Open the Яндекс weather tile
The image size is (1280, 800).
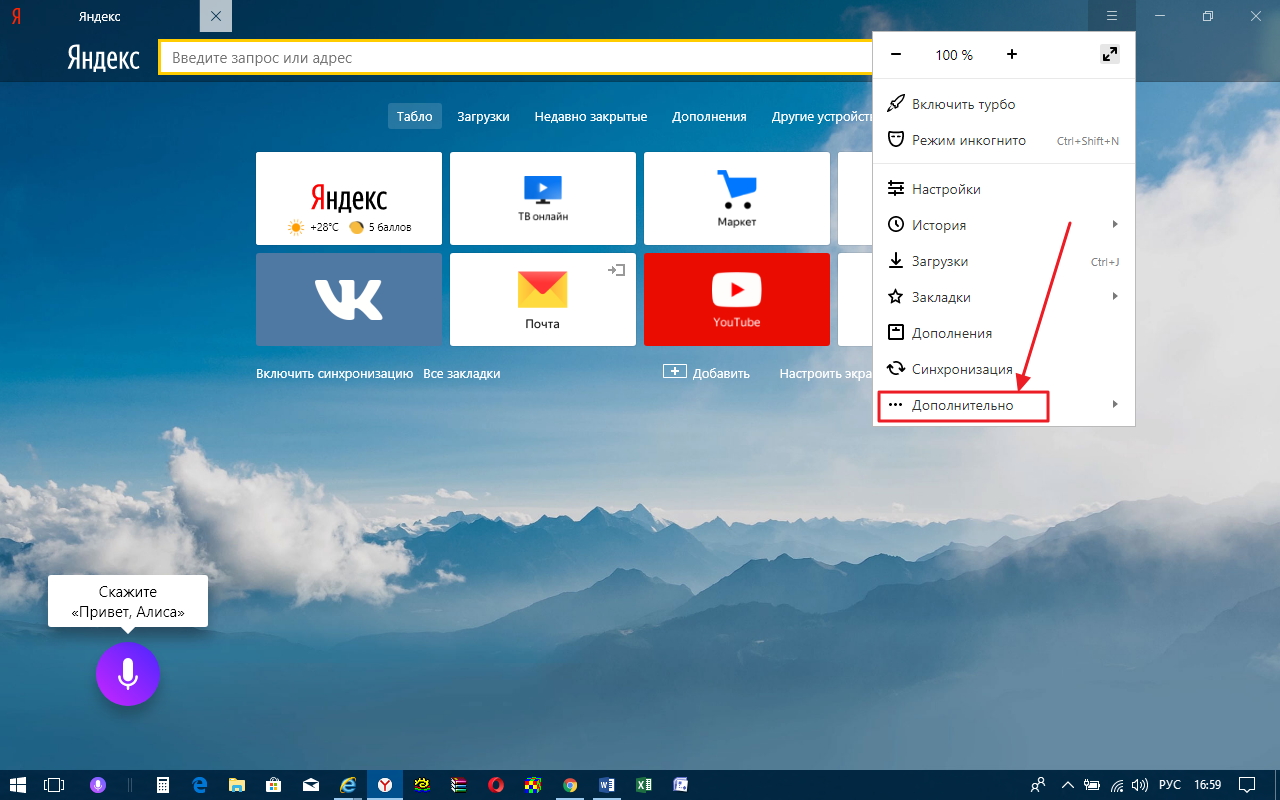tap(349, 198)
